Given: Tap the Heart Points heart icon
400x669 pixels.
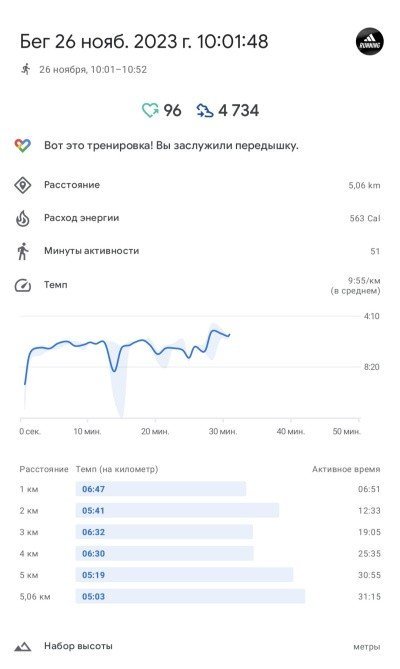Looking at the screenshot, I should coord(150,111).
